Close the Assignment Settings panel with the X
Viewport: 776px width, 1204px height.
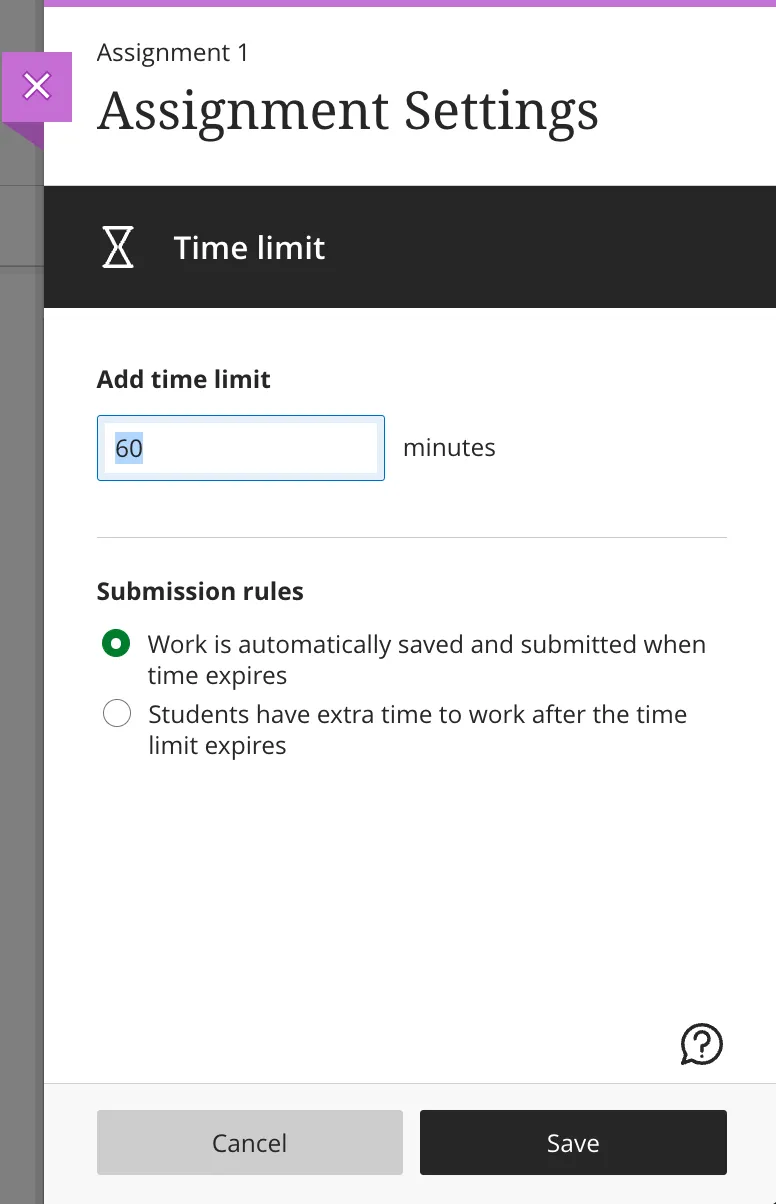click(x=37, y=87)
